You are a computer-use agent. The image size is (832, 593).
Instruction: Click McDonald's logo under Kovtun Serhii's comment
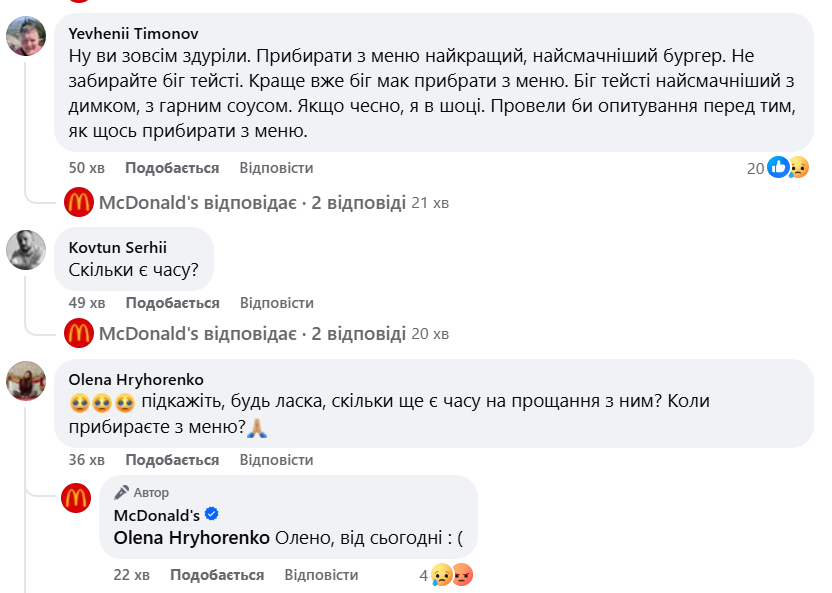tap(79, 333)
